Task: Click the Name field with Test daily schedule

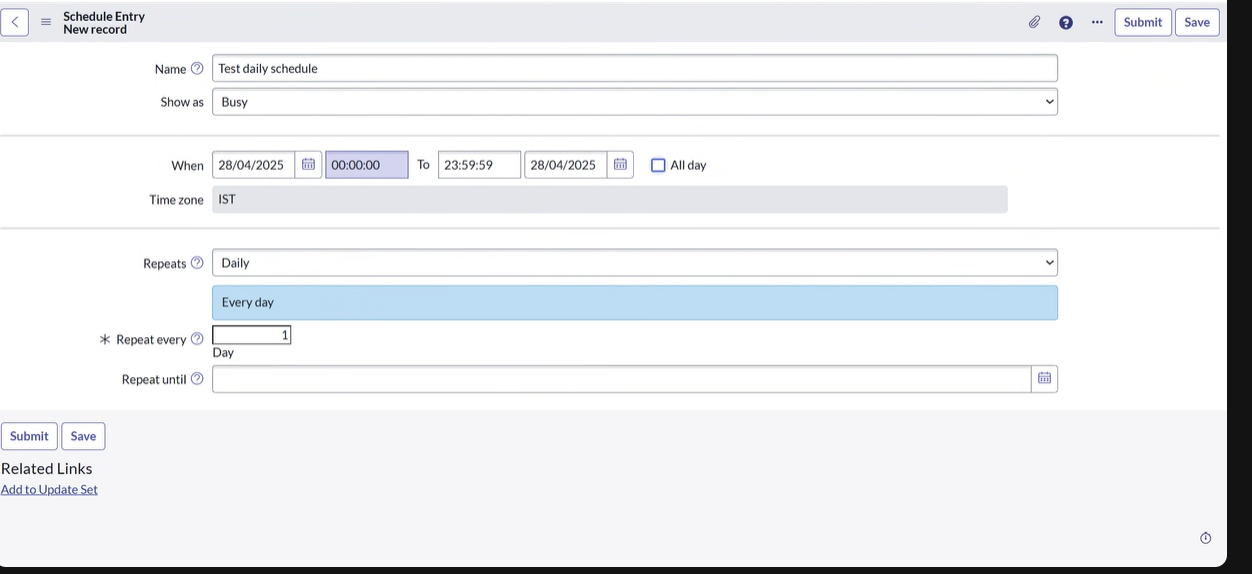Action: pos(635,68)
